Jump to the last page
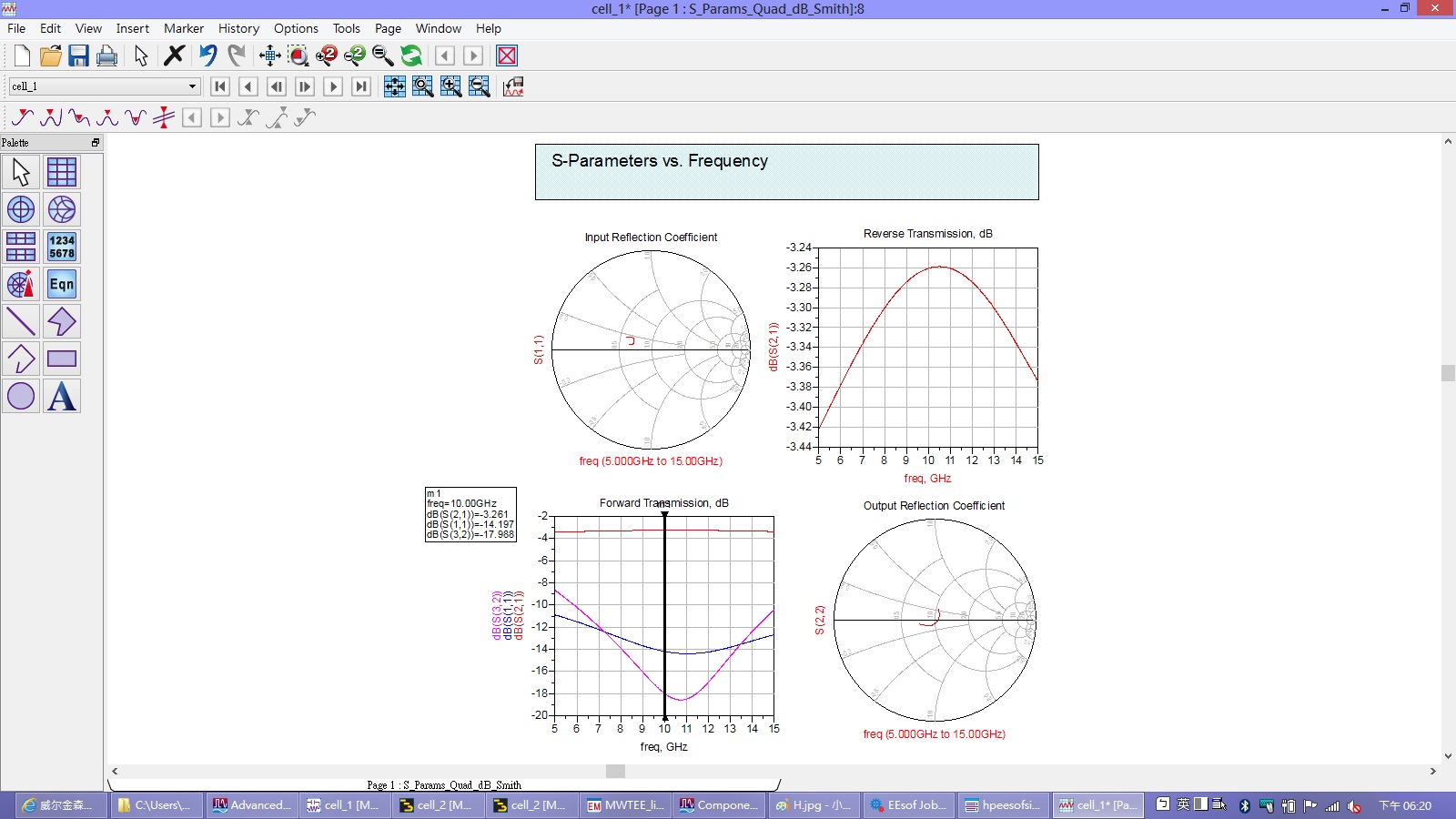Screen dimensions: 1456x819 [361, 86]
